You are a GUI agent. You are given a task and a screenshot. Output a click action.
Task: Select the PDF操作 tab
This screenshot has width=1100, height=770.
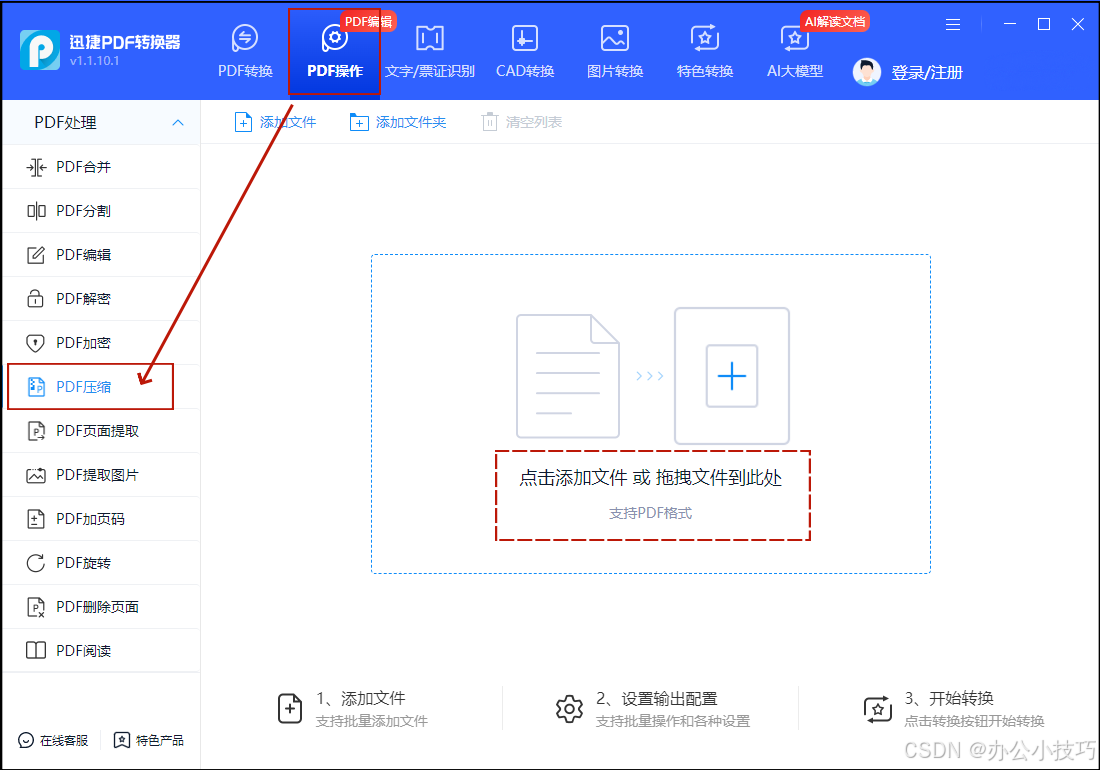pyautogui.click(x=335, y=52)
